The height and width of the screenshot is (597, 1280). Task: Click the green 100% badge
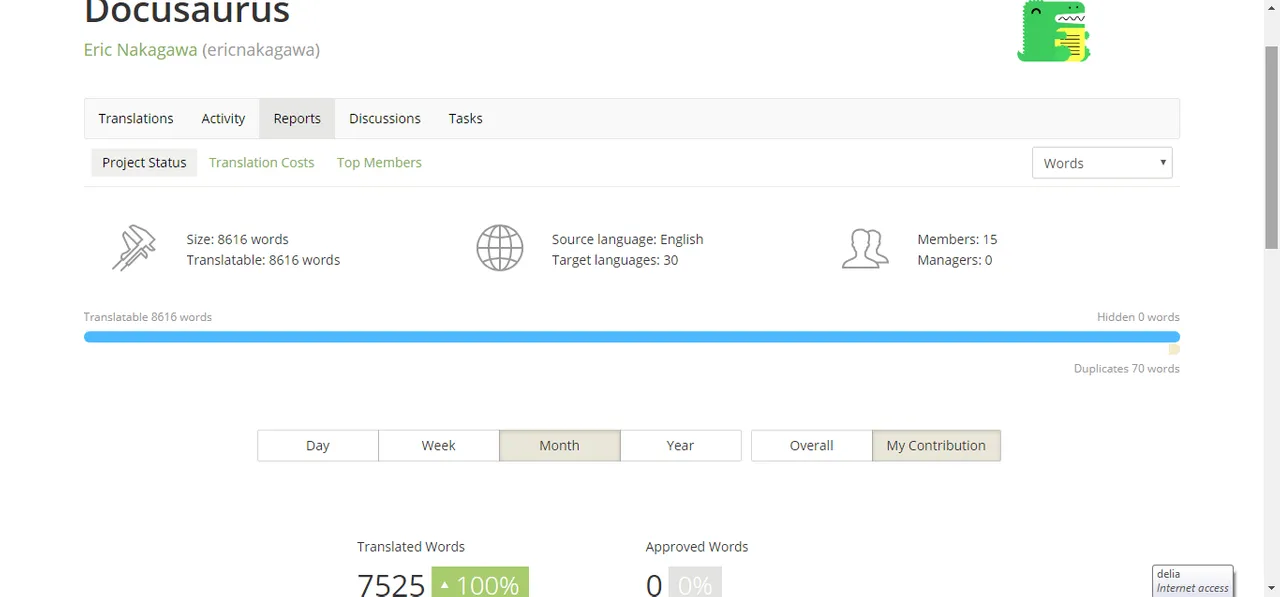click(480, 583)
